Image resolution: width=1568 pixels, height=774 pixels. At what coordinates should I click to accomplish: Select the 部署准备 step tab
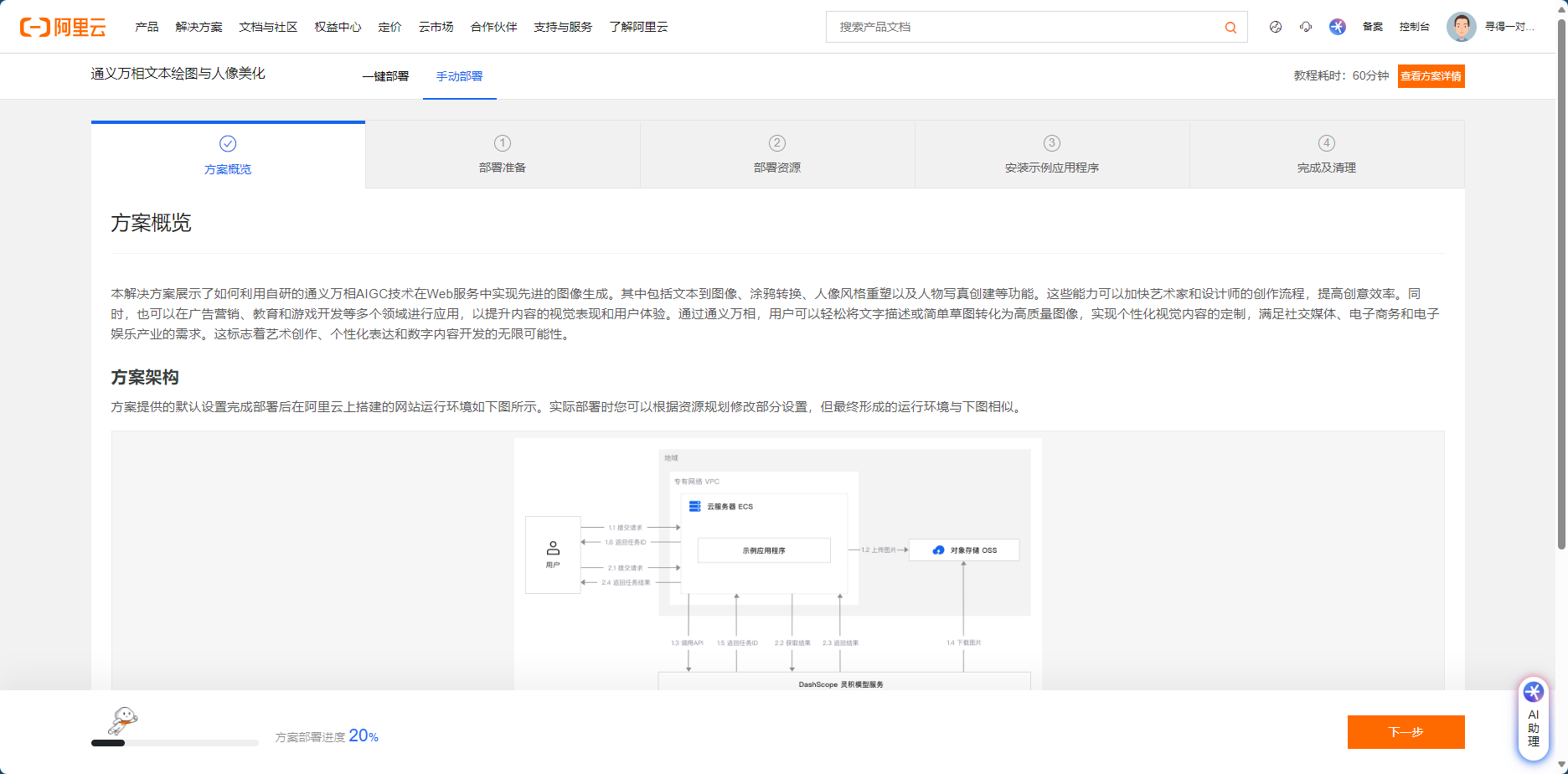click(x=503, y=155)
